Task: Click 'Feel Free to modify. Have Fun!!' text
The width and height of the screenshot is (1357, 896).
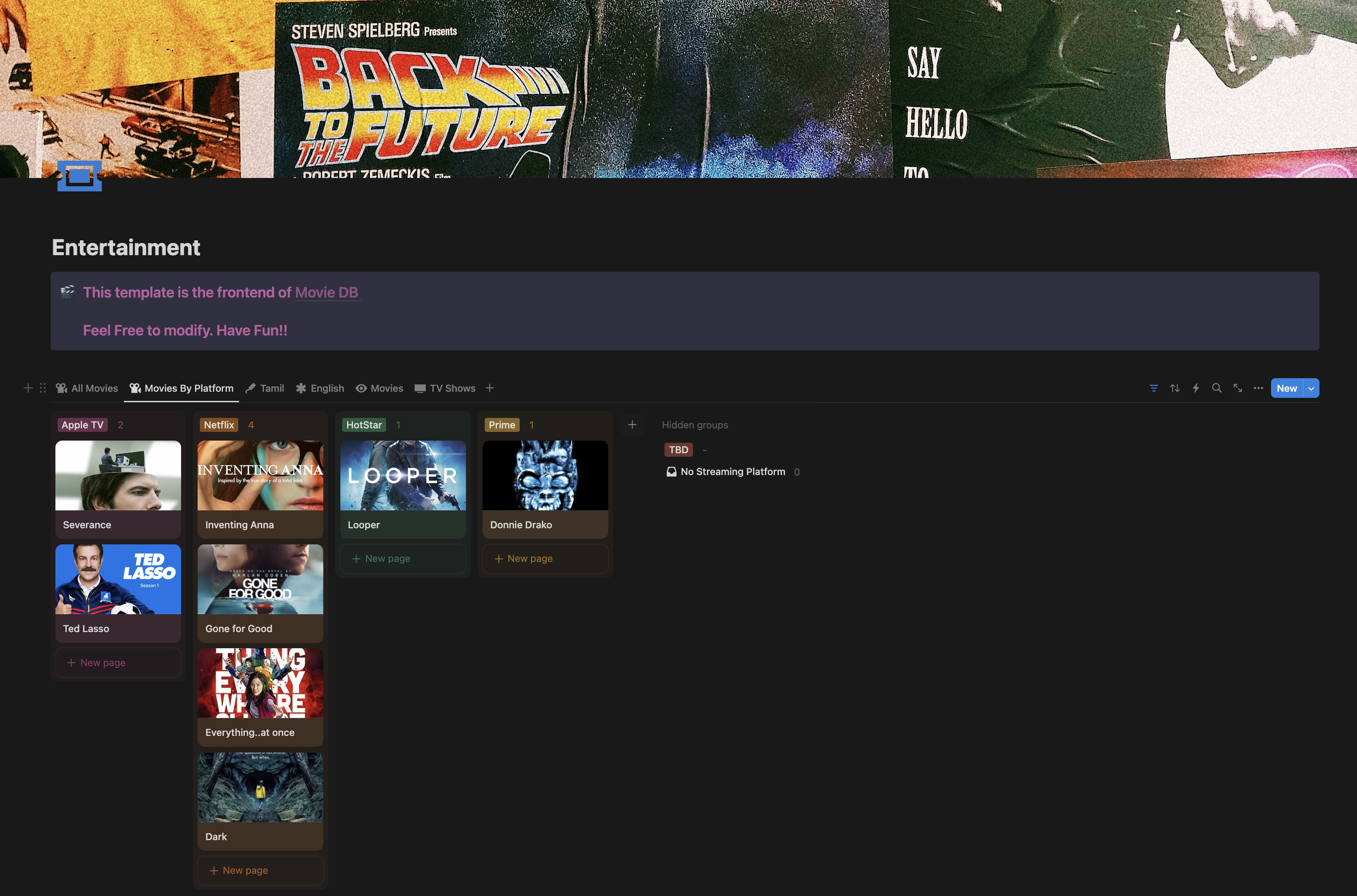Action: tap(185, 330)
